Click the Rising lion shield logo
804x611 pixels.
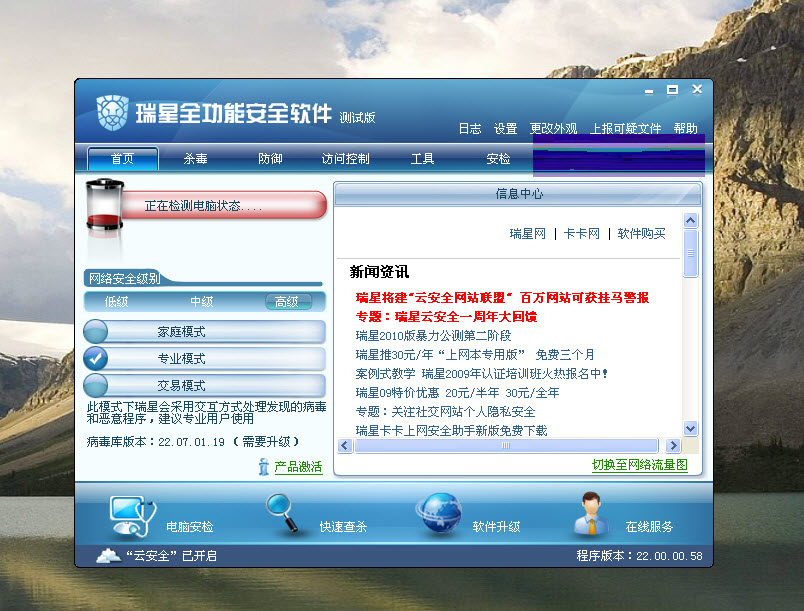112,112
